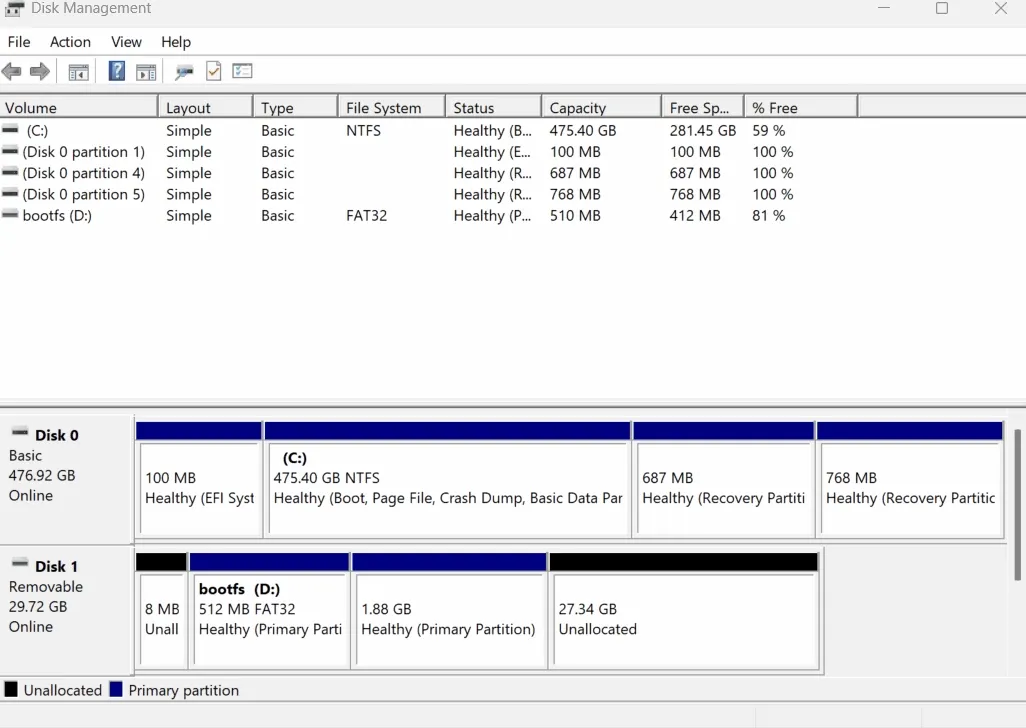Toggle the Show/Hide Console Tree icon
This screenshot has height=728, width=1026.
tap(79, 72)
